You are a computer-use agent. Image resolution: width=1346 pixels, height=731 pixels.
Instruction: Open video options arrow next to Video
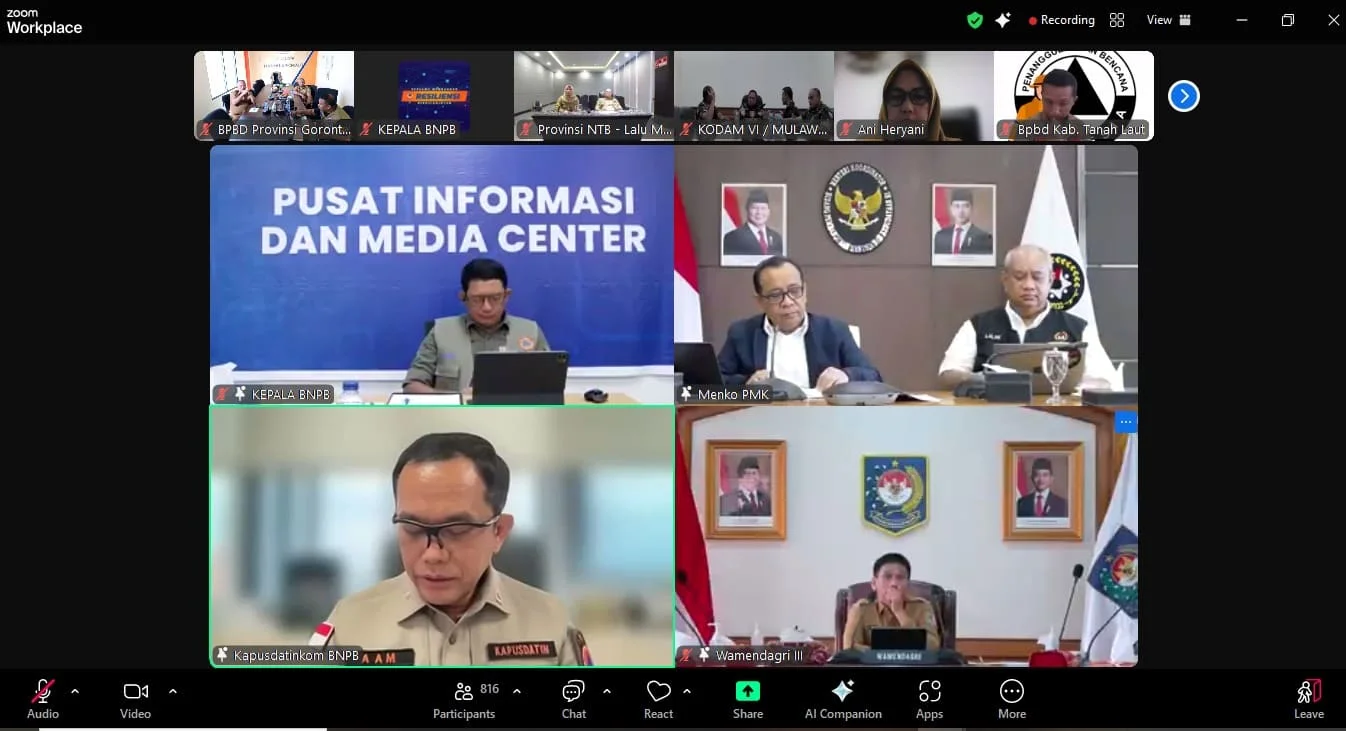(173, 691)
